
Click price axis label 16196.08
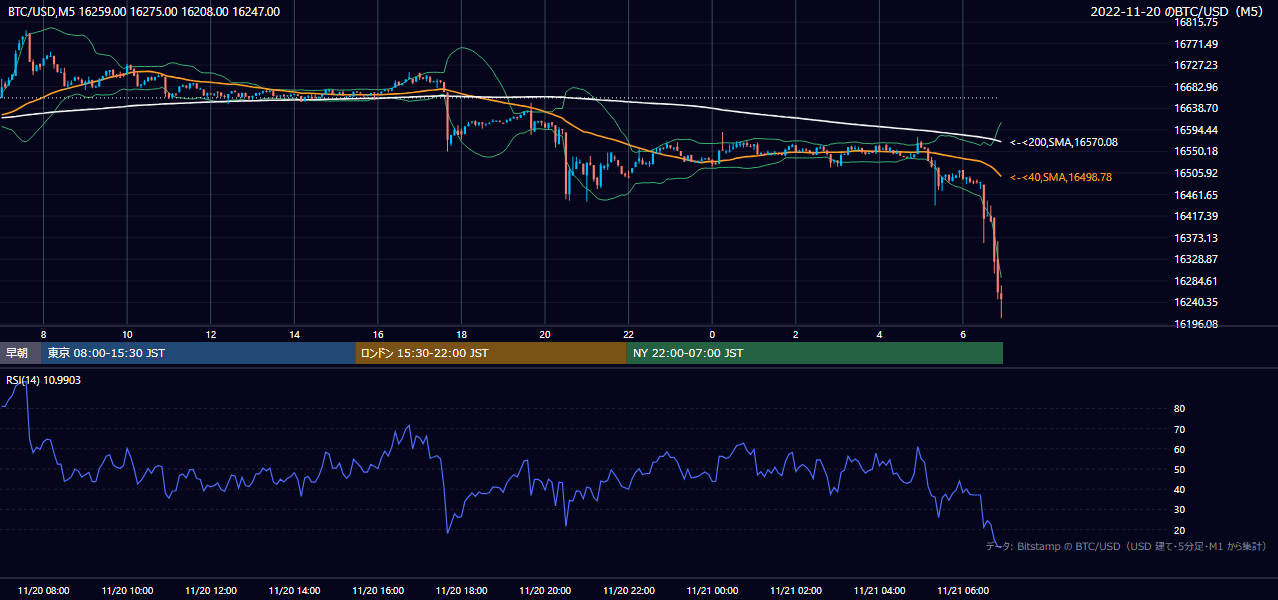[1195, 324]
